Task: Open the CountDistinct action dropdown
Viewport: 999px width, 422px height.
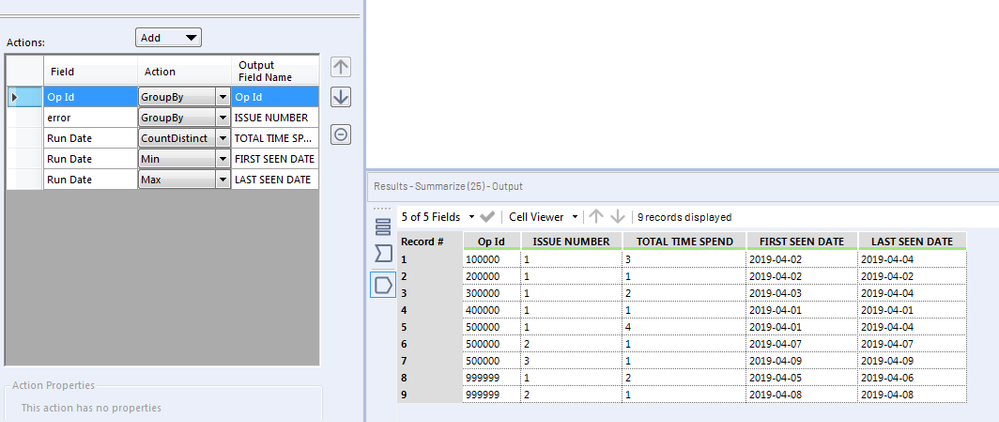Action: pos(222,138)
